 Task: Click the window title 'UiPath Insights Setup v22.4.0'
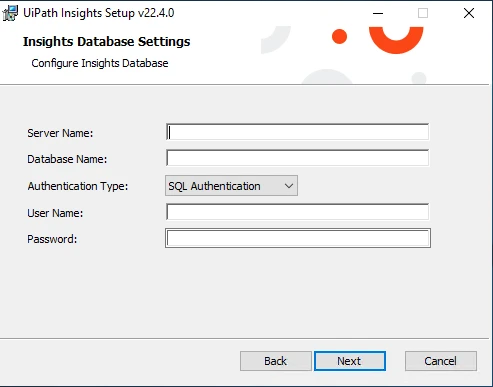coord(99,13)
